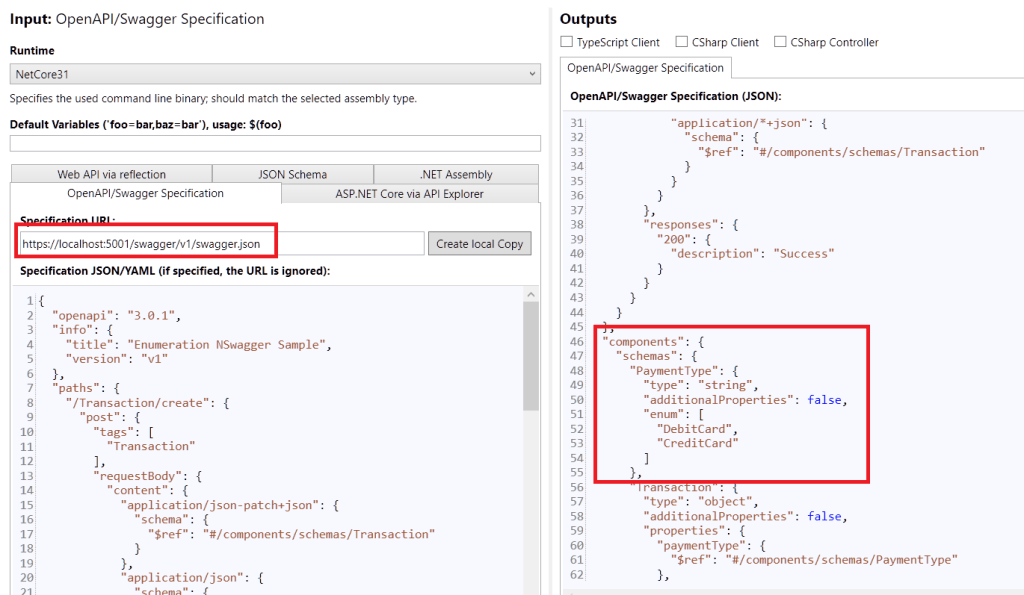Select the ASP.NET Core via API Explorer tab
This screenshot has height=595, width=1024.
pyautogui.click(x=409, y=192)
